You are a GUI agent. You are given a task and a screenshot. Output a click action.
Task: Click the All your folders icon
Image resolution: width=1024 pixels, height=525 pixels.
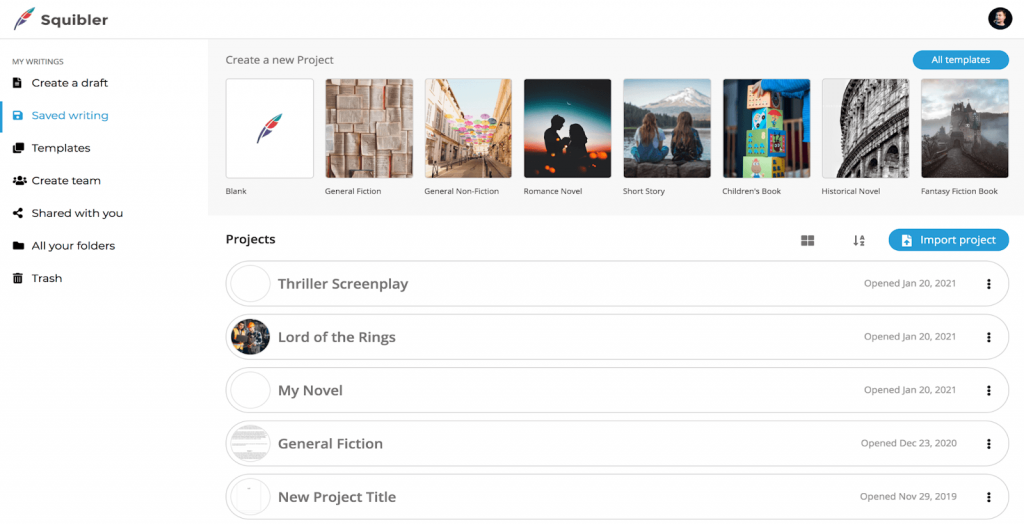(x=17, y=246)
